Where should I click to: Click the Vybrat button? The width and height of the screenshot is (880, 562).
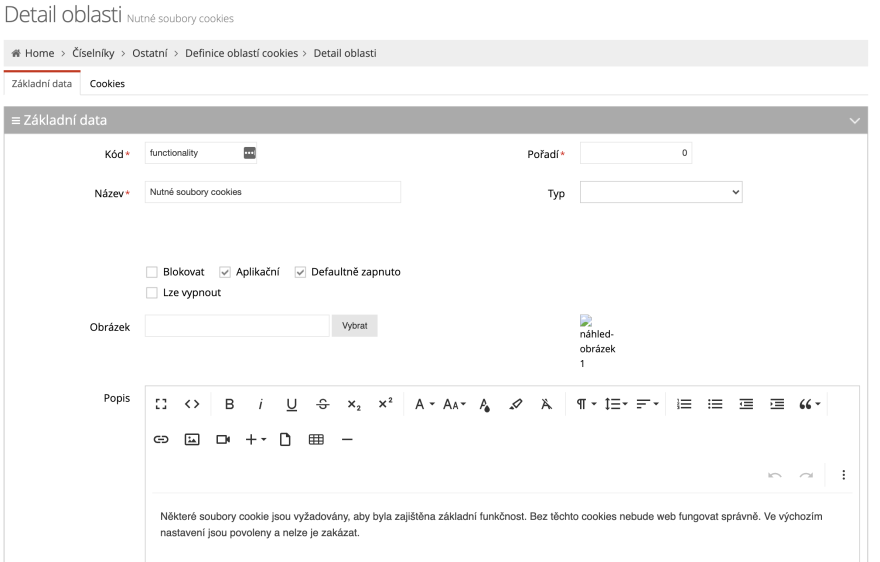[x=355, y=326]
